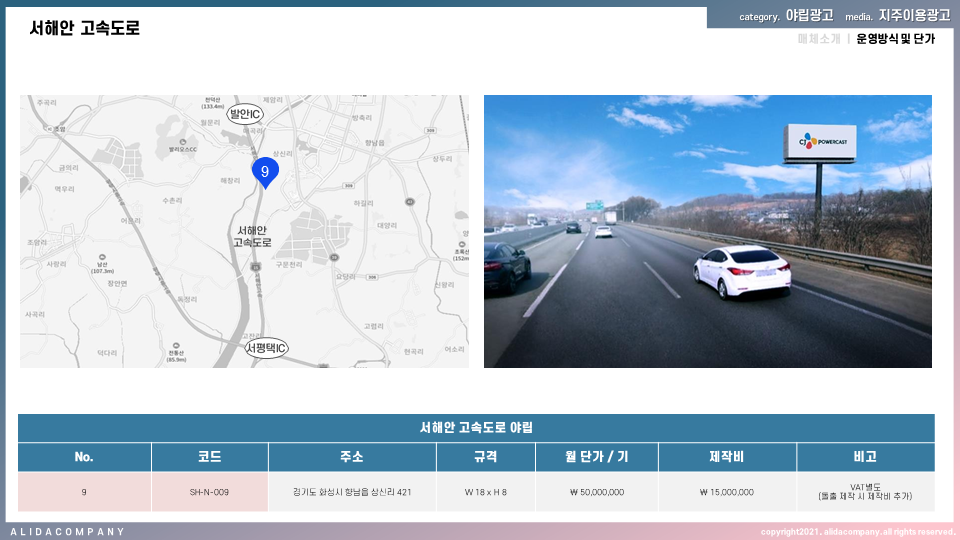Select the ₩ 15,000,000 production cost cell
This screenshot has height=540, width=960.
[726, 492]
